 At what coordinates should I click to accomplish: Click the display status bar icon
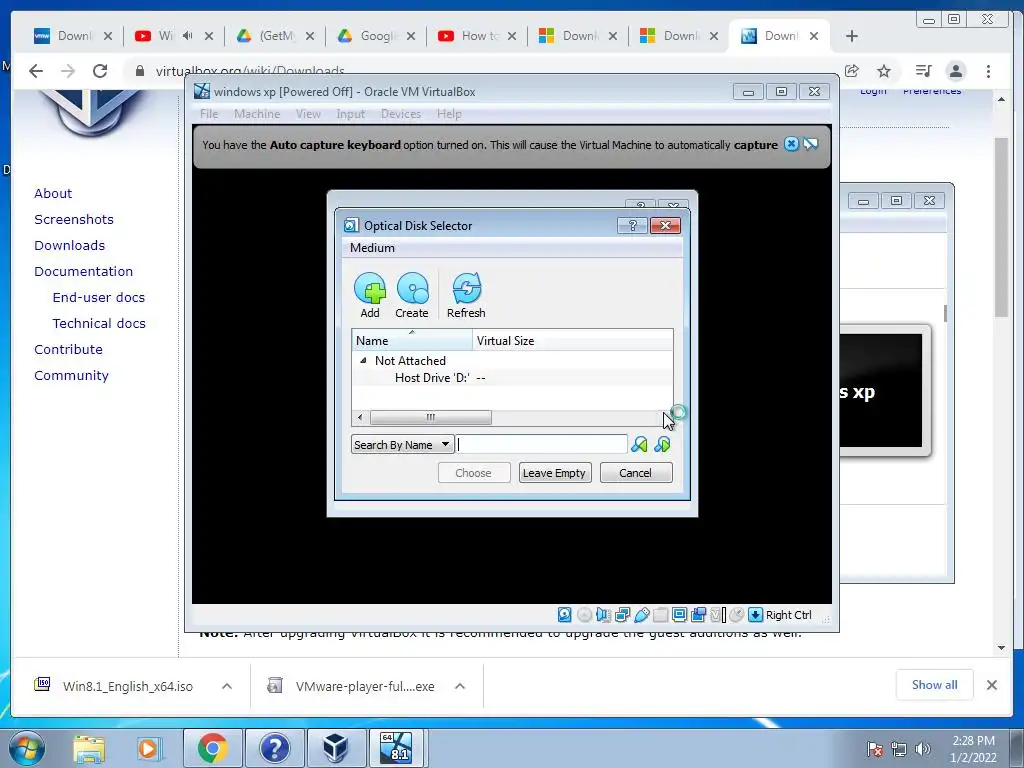click(679, 615)
